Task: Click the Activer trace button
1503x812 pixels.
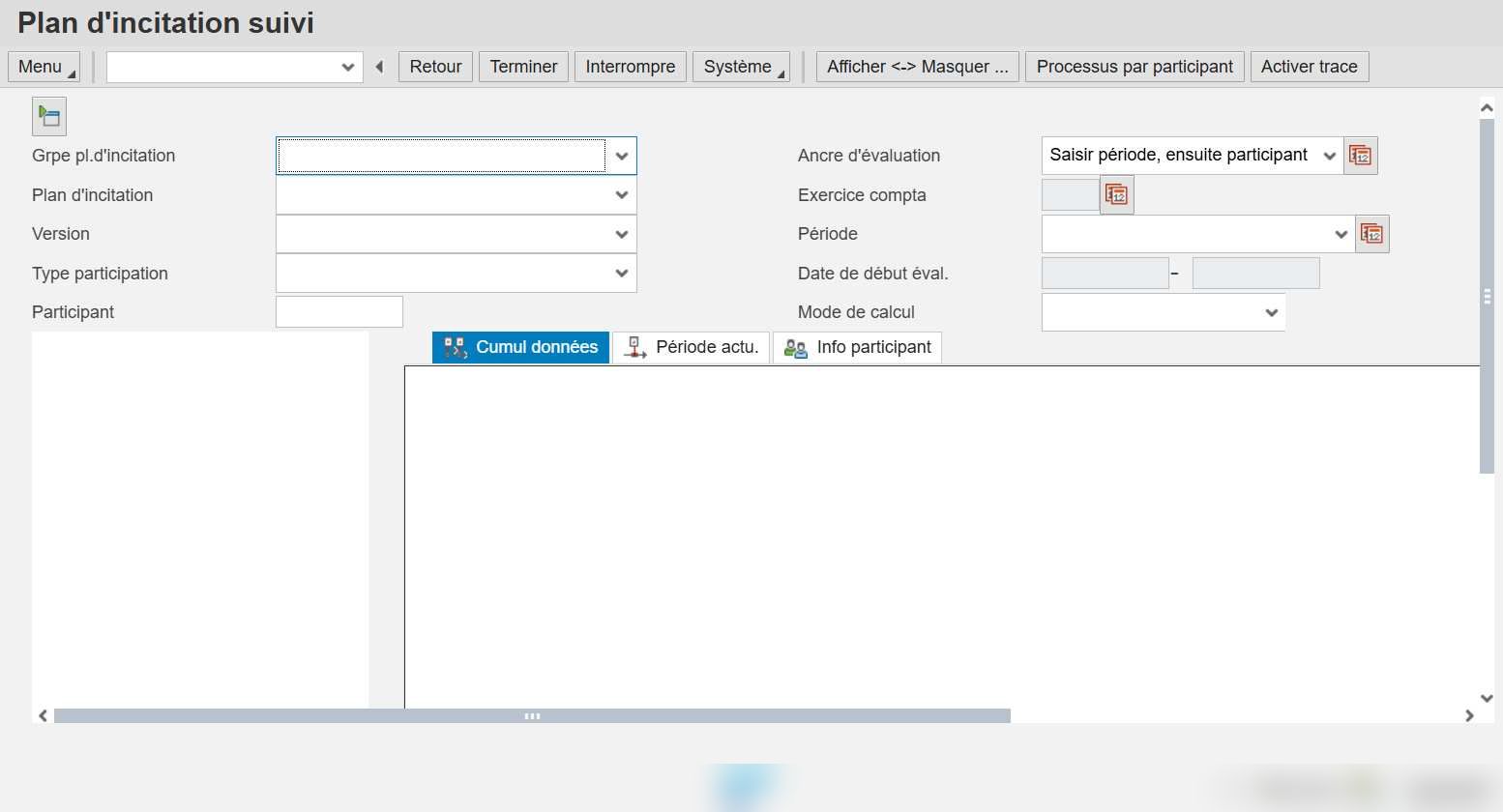Action: pos(1310,67)
